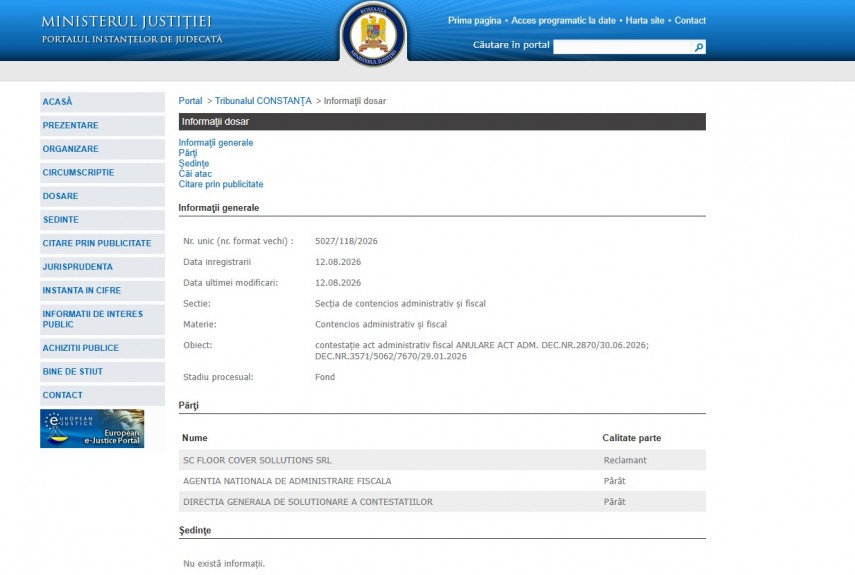Click the Materie value 'Contencios administrativ și fiscal'
This screenshot has width=855, height=575.
(381, 324)
